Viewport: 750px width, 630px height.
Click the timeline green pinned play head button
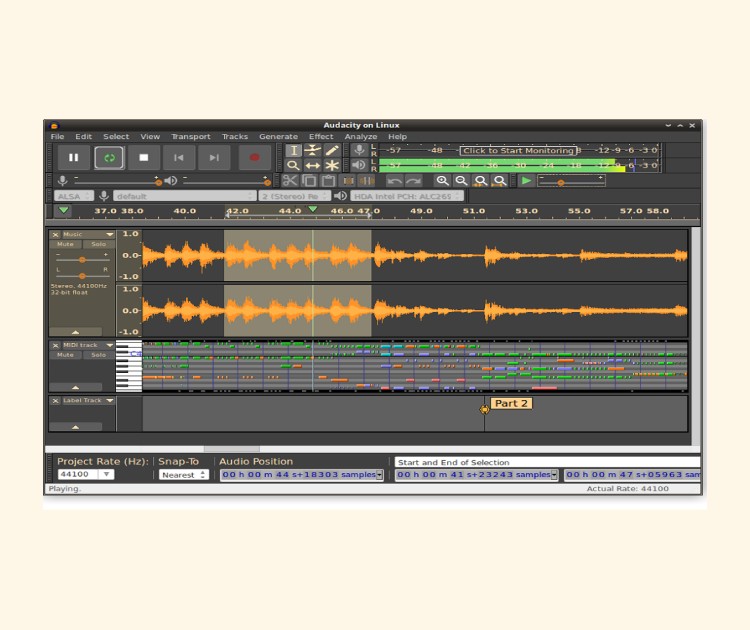pyautogui.click(x=63, y=210)
